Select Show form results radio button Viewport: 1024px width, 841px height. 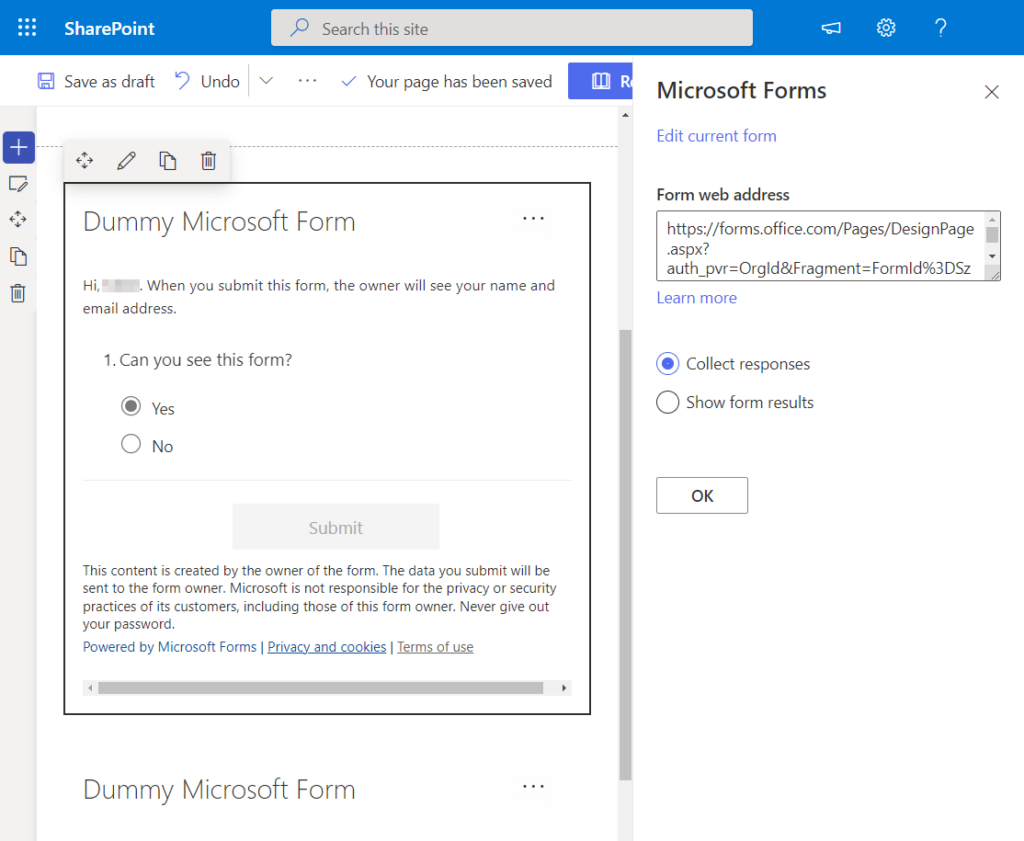coord(667,402)
